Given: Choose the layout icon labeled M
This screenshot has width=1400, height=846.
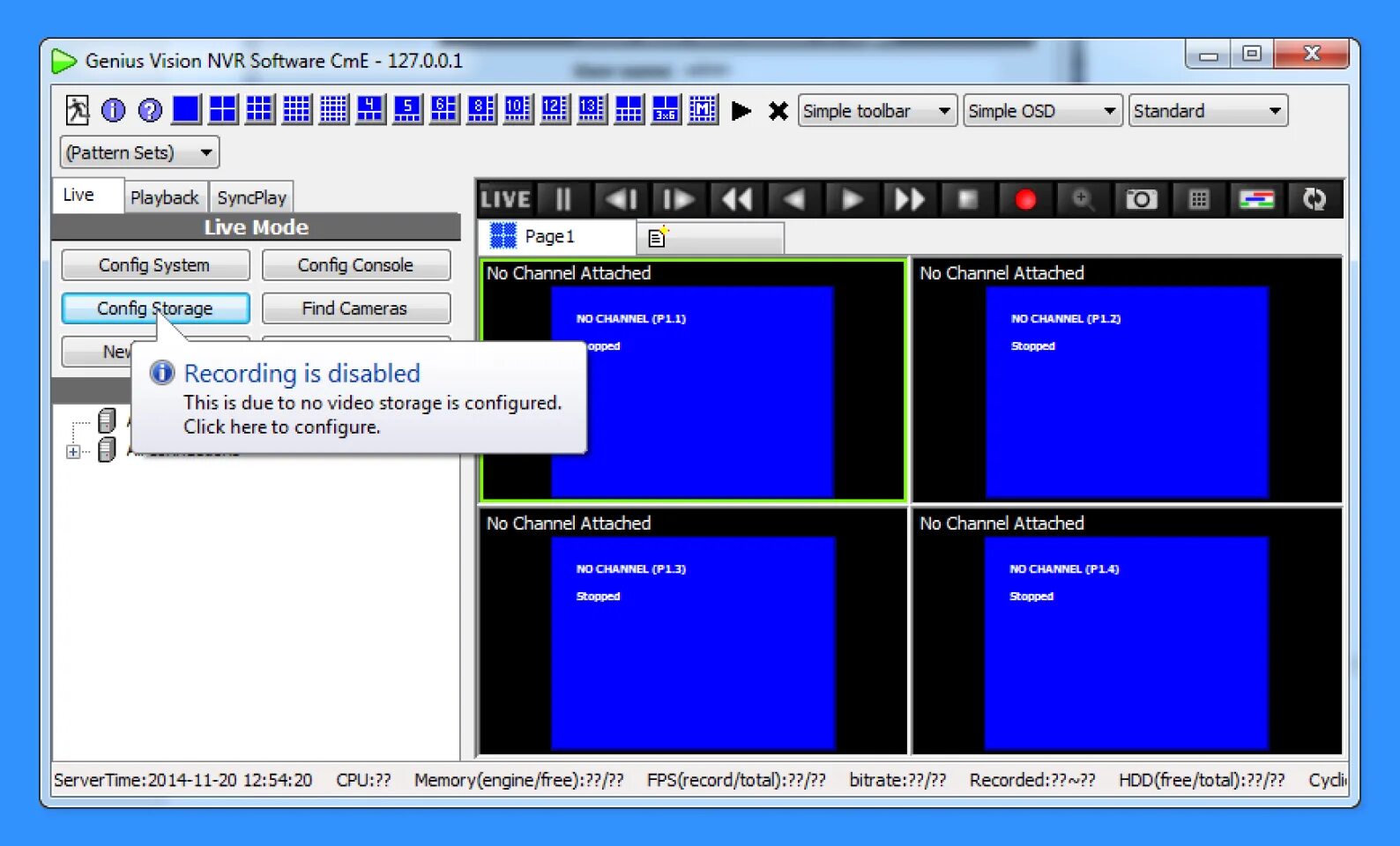Looking at the screenshot, I should coord(703,109).
